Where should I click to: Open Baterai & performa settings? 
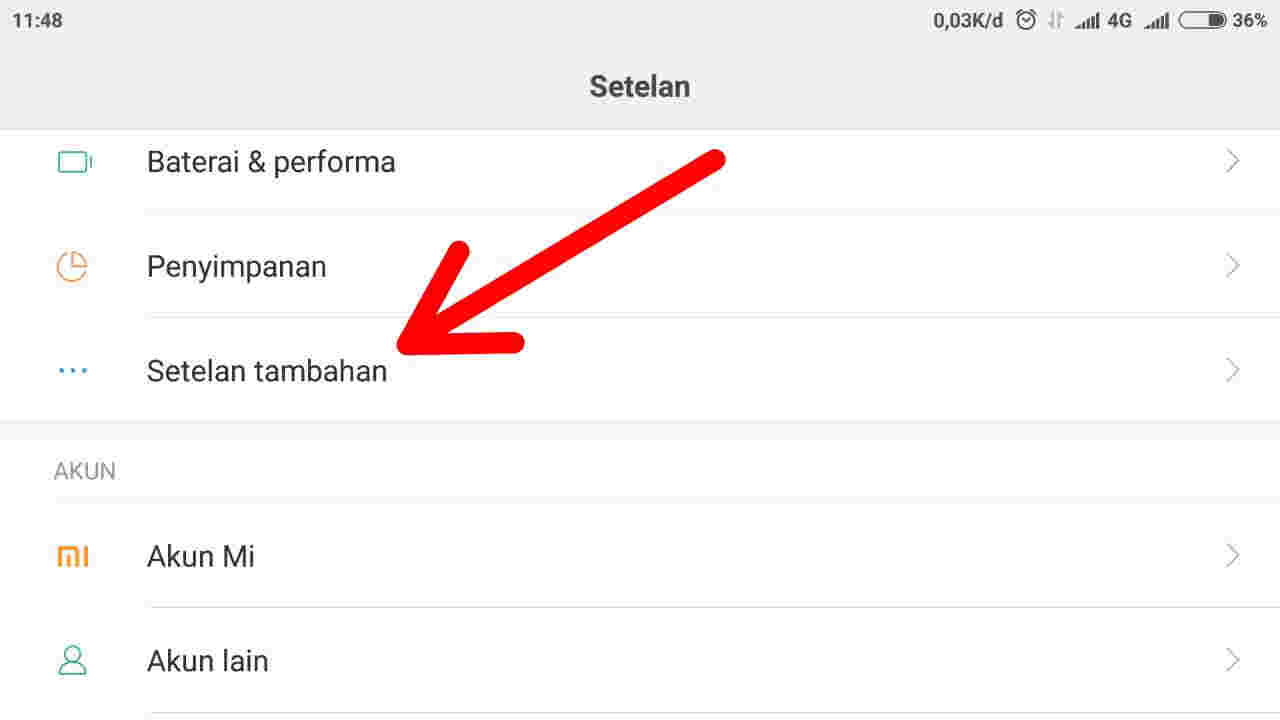[271, 162]
